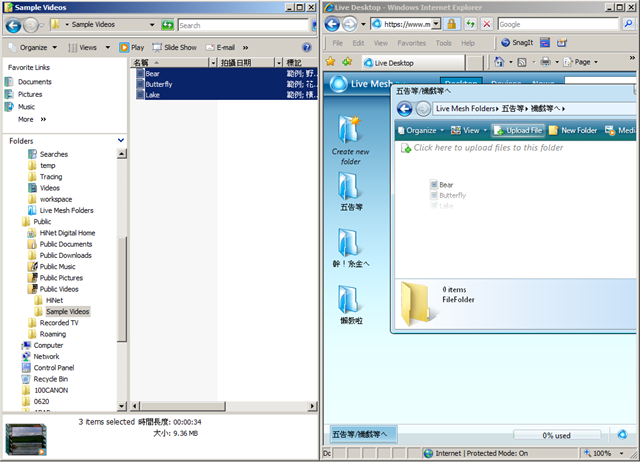Screen dimensions: 640x462
Task: Open File menu in Internet Explorer
Action: (x=338, y=43)
